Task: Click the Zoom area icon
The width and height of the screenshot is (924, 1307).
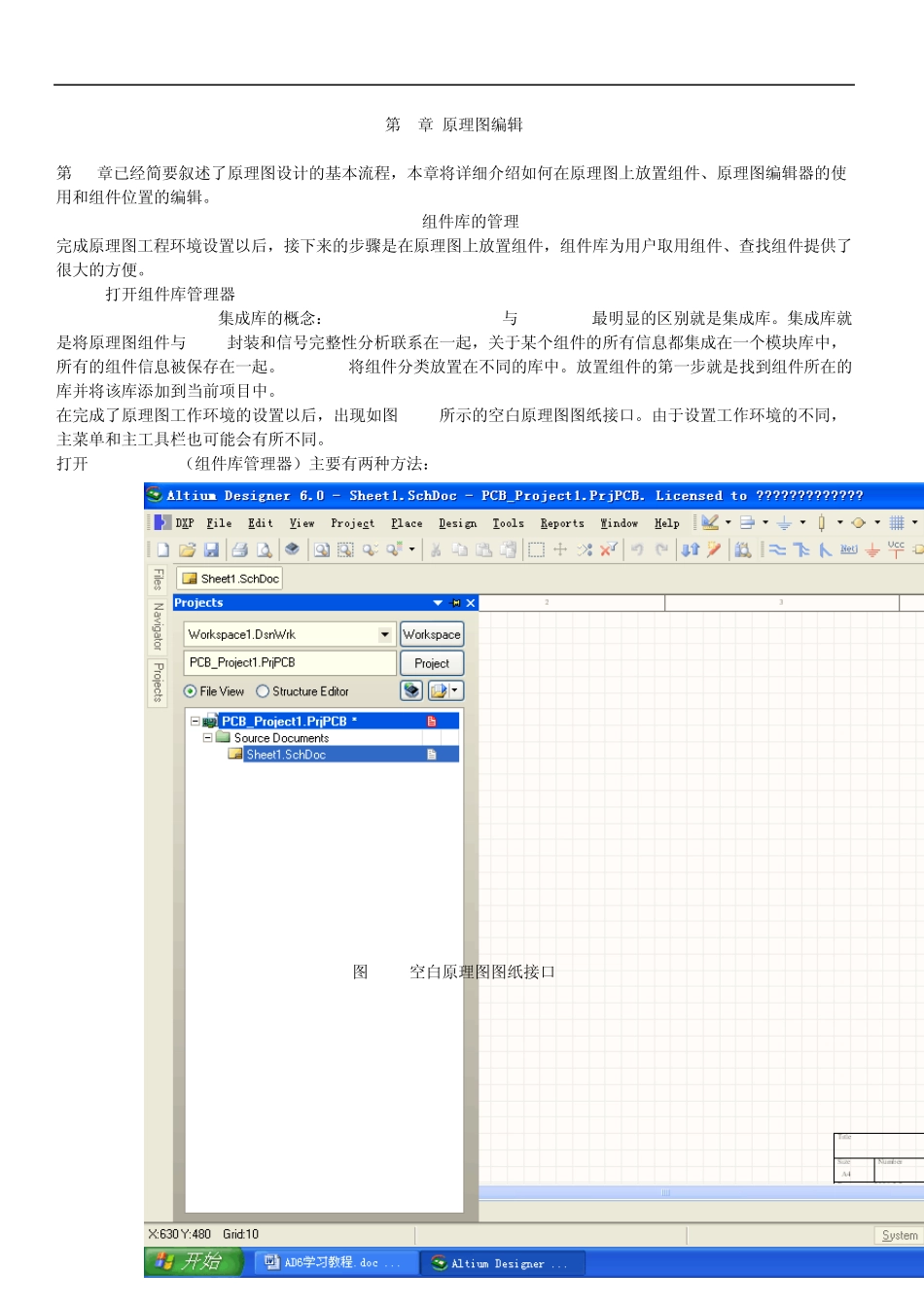Action: (x=345, y=549)
